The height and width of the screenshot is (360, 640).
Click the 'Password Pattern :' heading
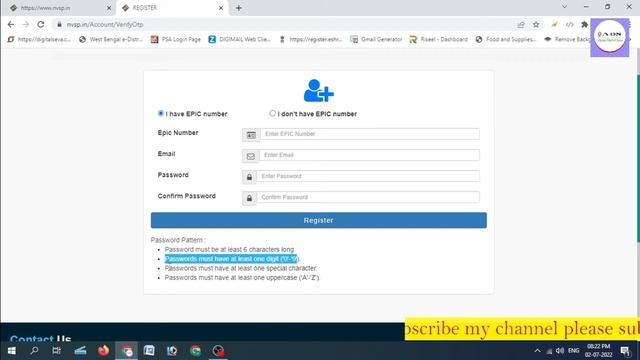click(178, 240)
